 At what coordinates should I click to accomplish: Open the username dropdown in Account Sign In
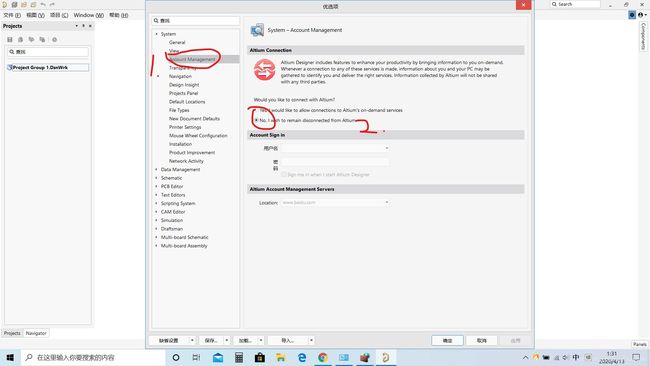386,148
